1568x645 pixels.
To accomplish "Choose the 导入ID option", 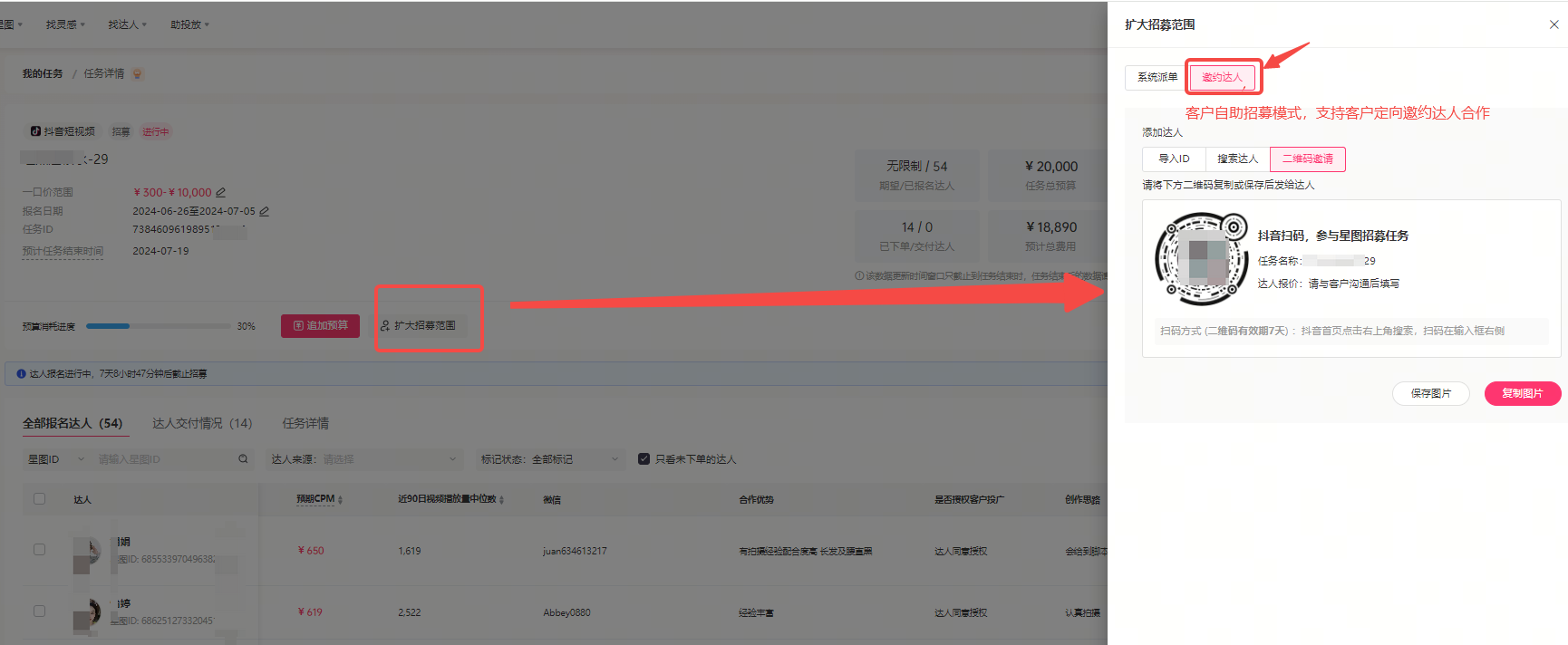I will (x=1174, y=159).
